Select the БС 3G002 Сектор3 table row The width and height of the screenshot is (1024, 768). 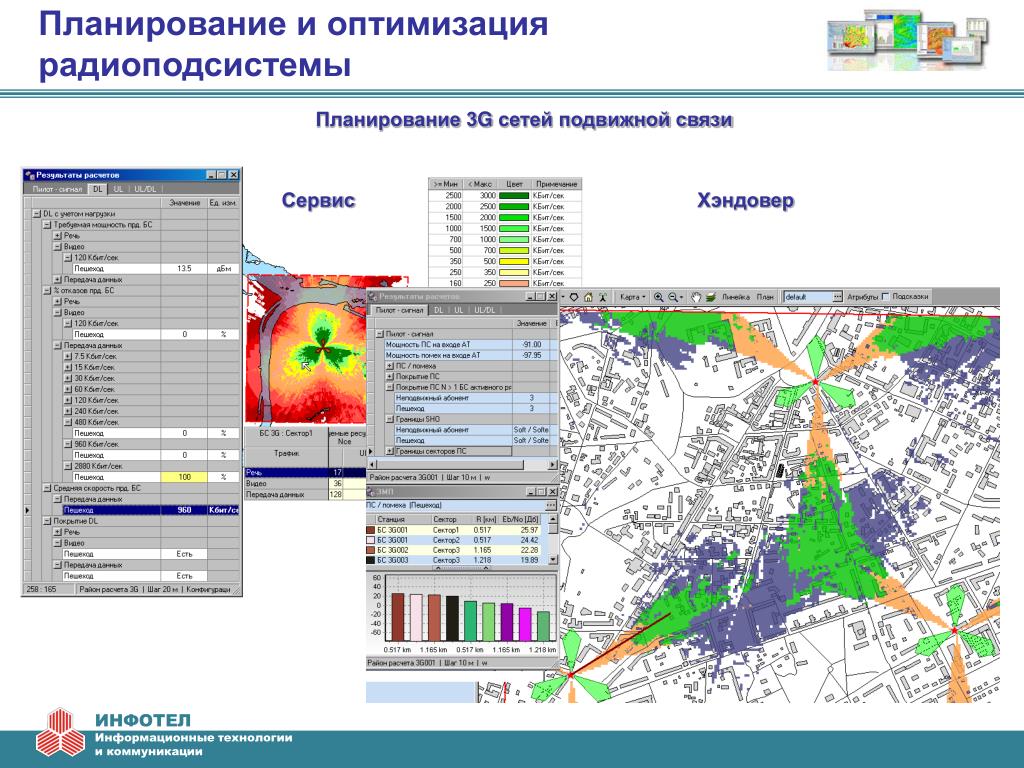(x=455, y=550)
